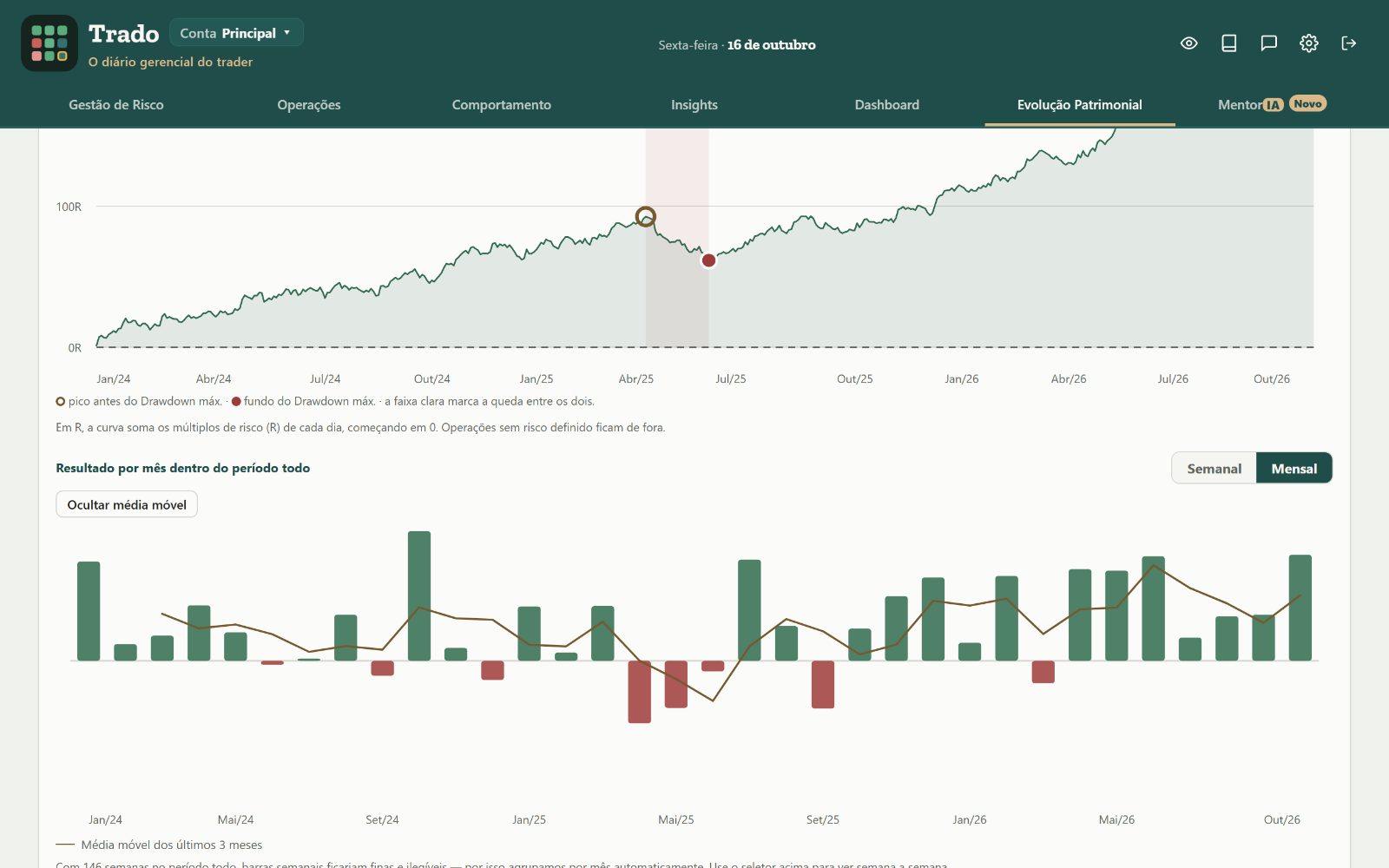This screenshot has height=868, width=1389.
Task: Select the Evolução Patrimonial tab
Action: [x=1080, y=105]
